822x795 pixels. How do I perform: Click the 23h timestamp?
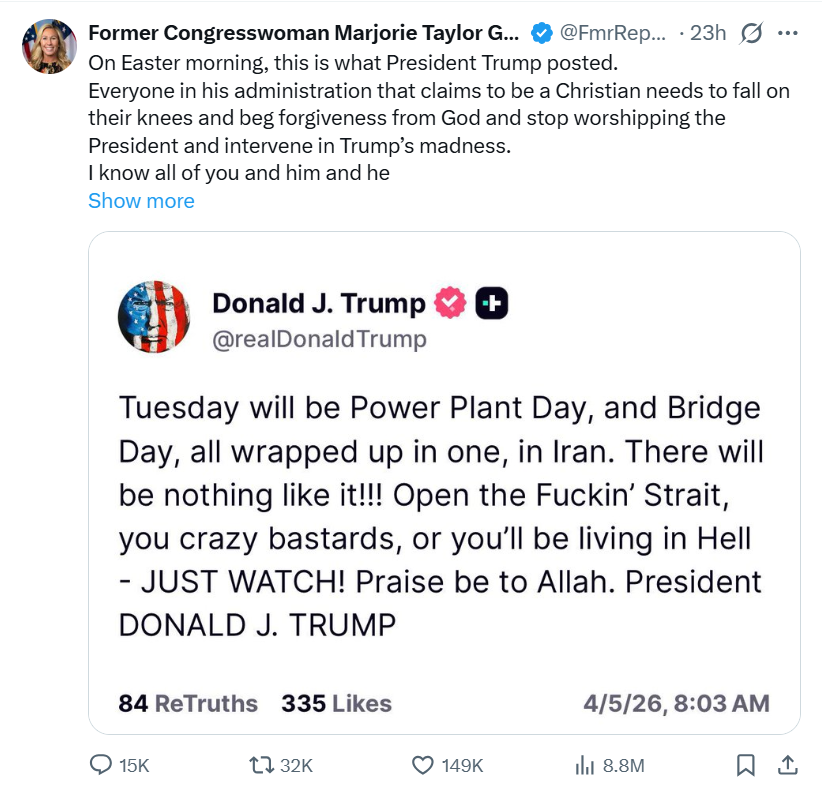tap(708, 33)
